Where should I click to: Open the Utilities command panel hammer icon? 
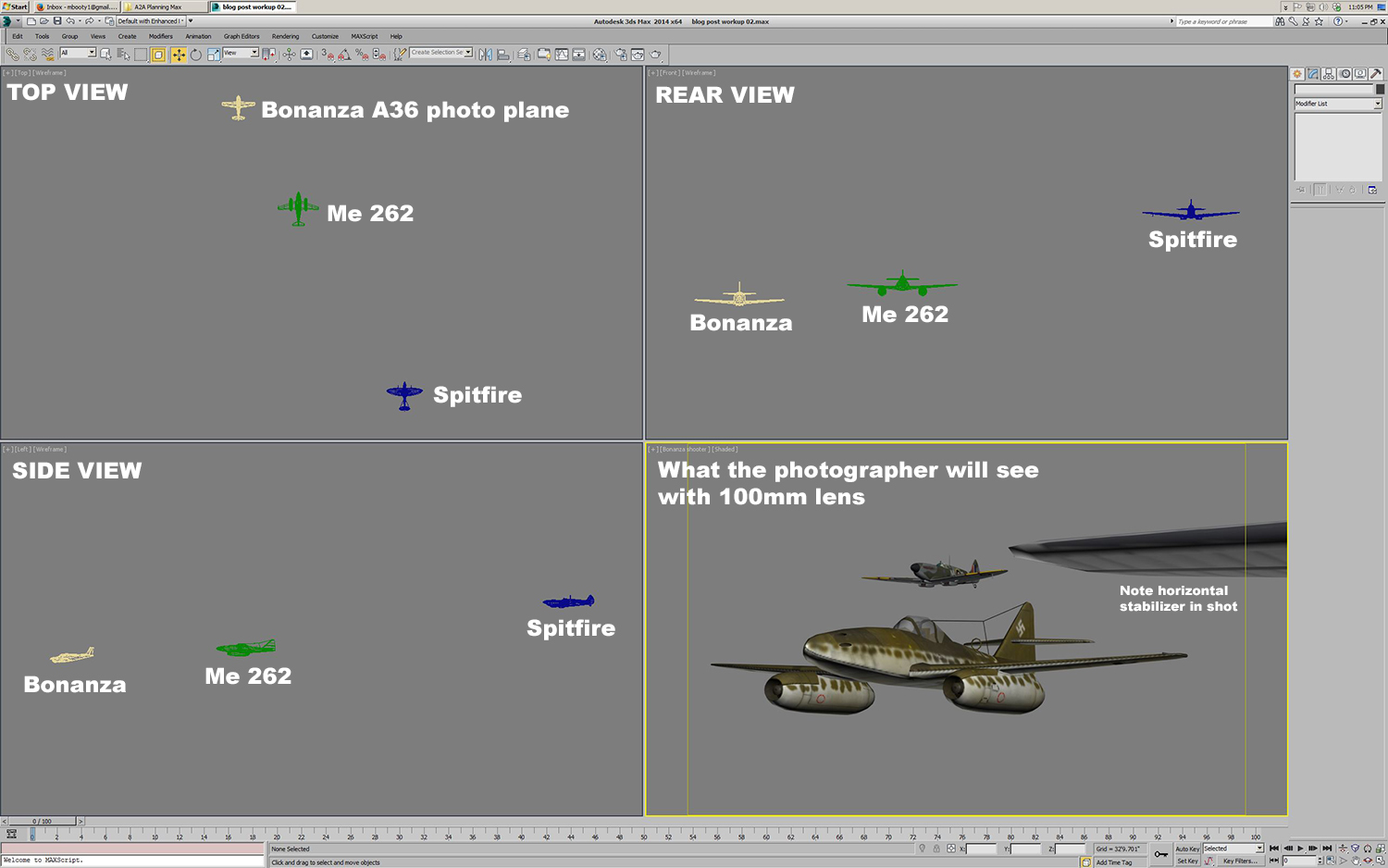click(1376, 73)
